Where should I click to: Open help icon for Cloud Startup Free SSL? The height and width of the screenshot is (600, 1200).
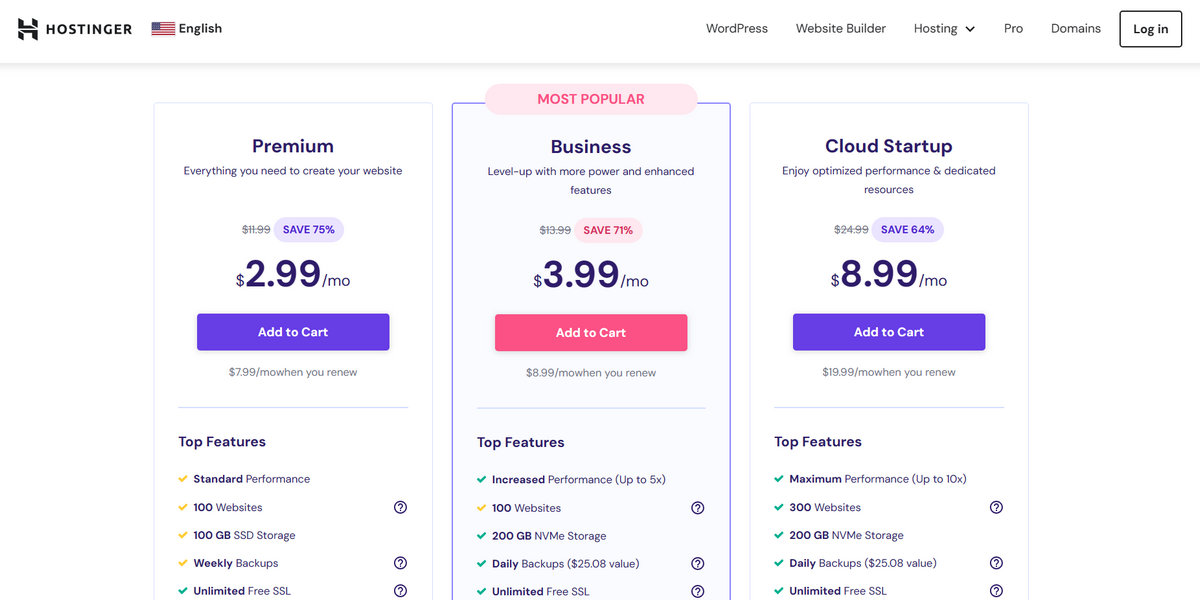coord(996,591)
